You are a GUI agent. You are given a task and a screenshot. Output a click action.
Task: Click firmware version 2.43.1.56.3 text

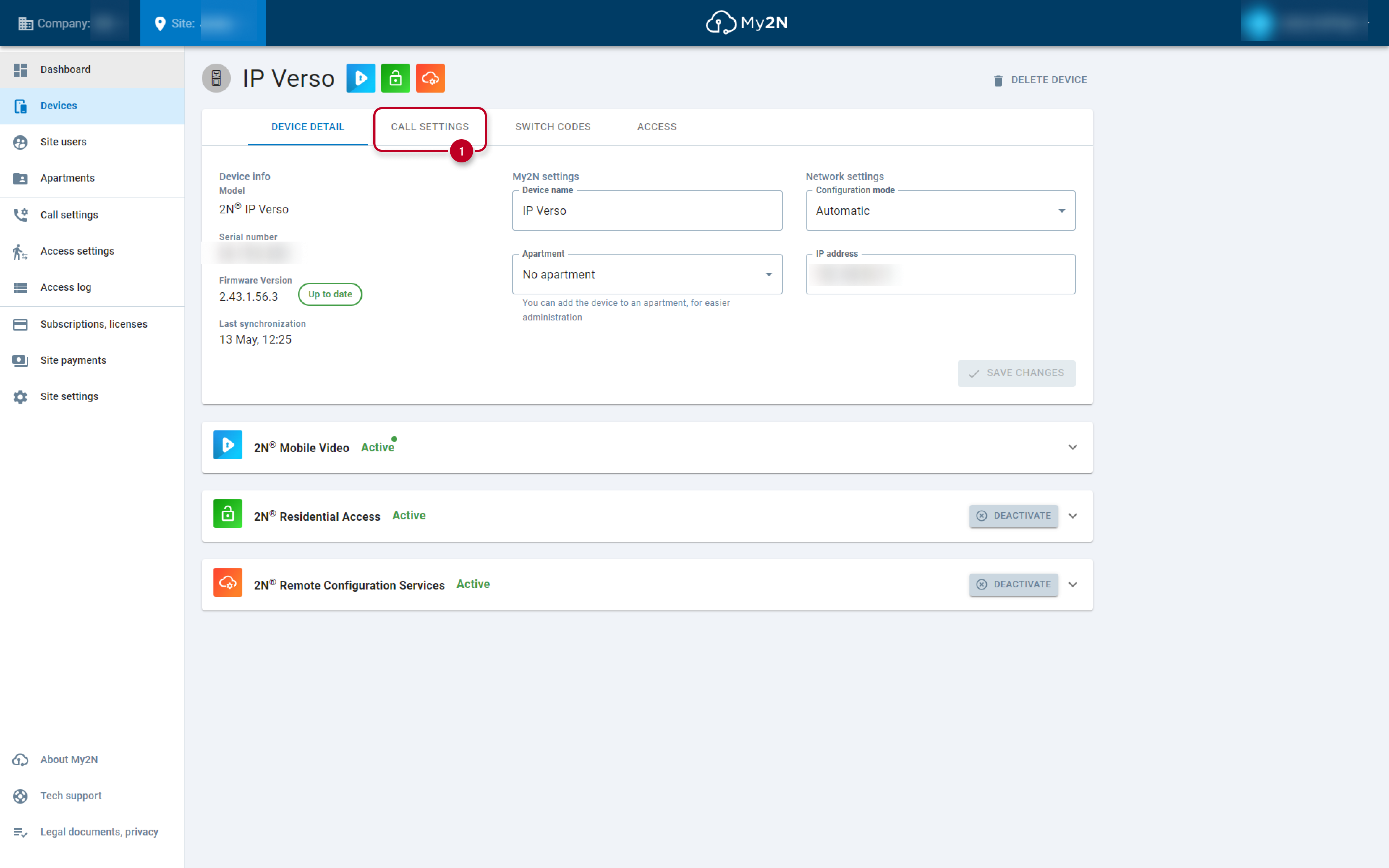tap(249, 297)
